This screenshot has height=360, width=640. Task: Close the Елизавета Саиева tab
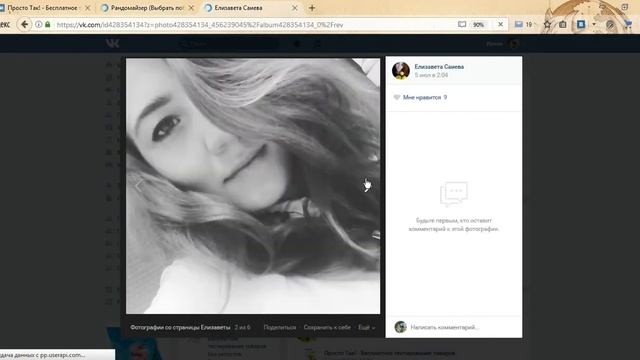coord(295,8)
